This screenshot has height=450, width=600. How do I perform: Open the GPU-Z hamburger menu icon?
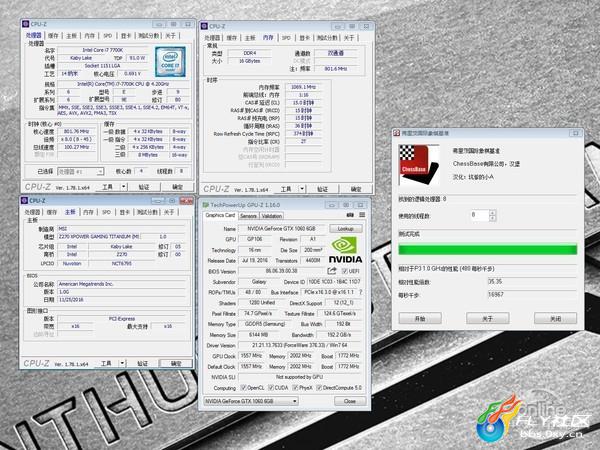click(x=362, y=215)
